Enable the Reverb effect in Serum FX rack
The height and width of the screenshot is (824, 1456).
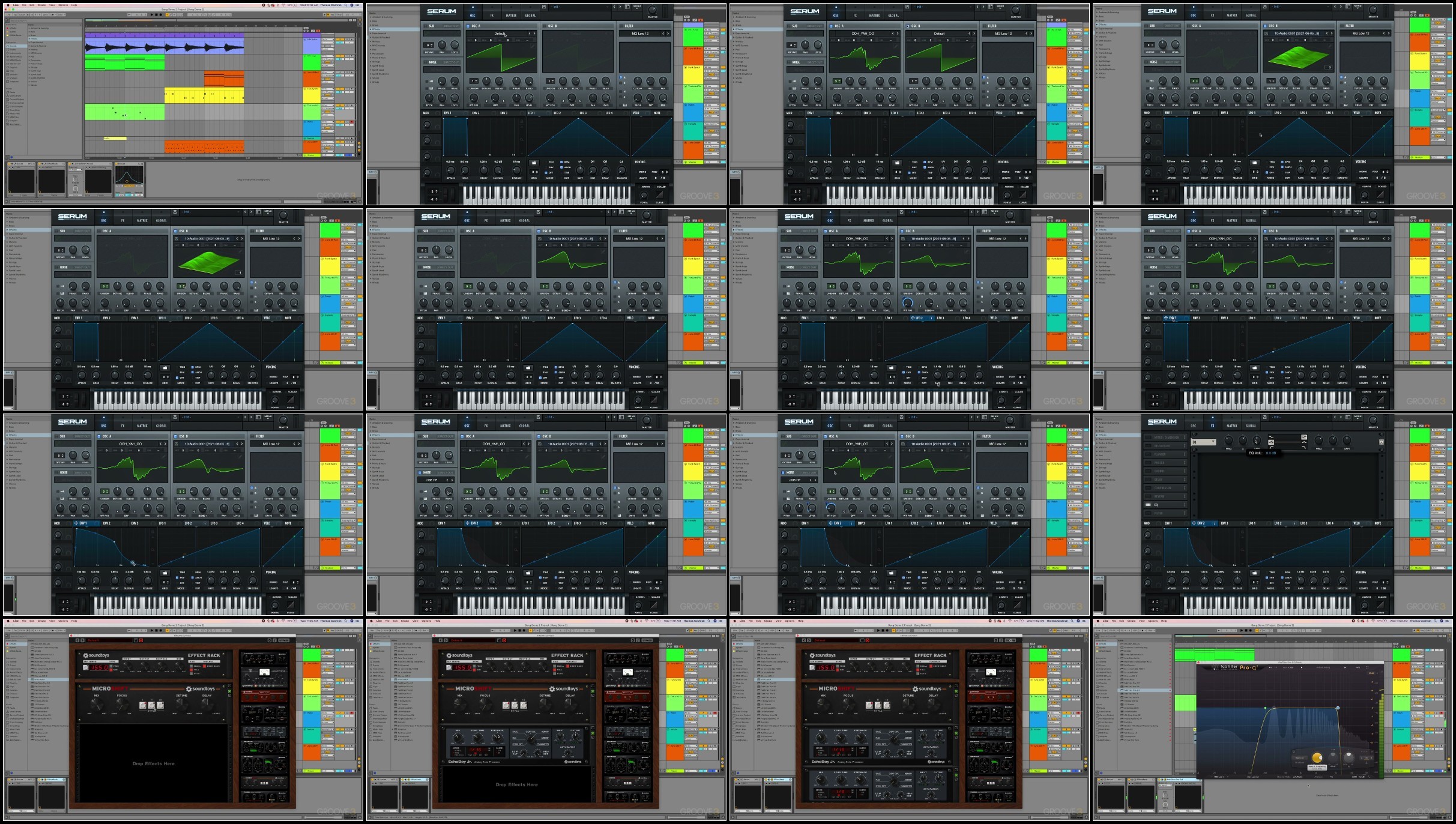pos(1148,496)
